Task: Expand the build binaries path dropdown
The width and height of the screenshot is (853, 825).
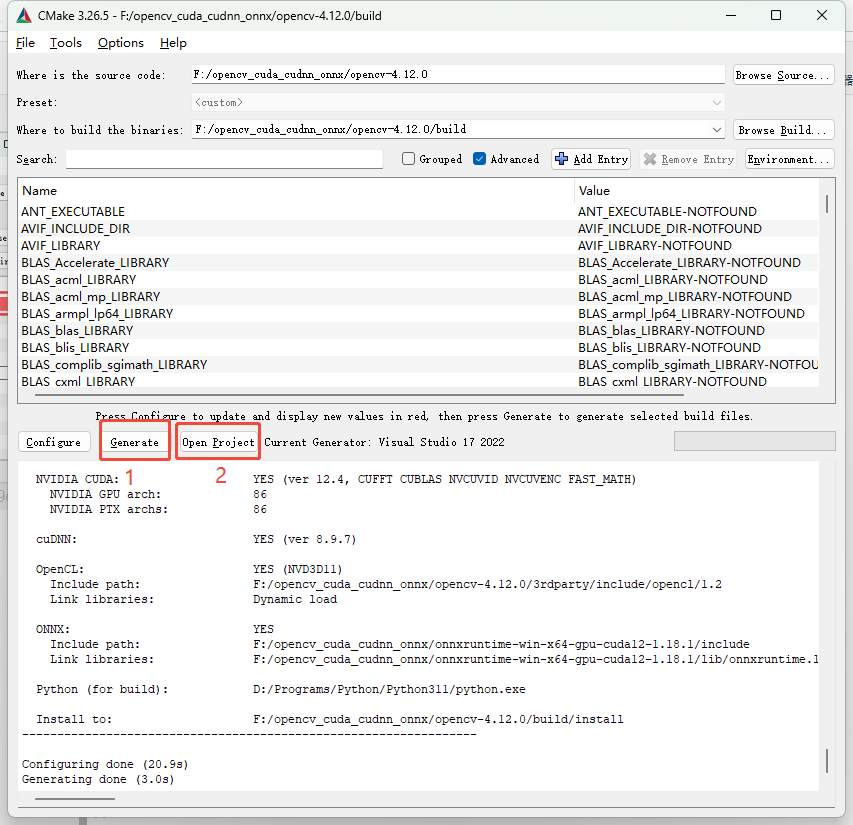Action: pyautogui.click(x=716, y=130)
